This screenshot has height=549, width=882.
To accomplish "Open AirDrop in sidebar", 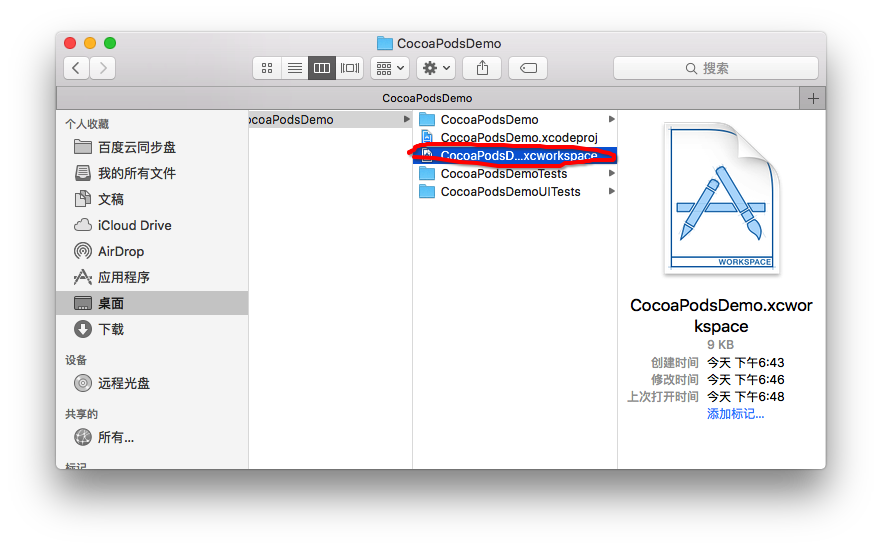I will (152, 251).
